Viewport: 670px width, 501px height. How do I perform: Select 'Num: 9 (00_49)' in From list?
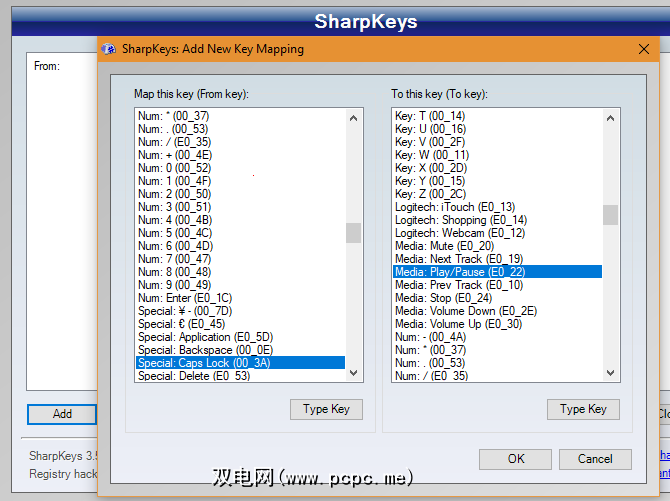pos(240,285)
